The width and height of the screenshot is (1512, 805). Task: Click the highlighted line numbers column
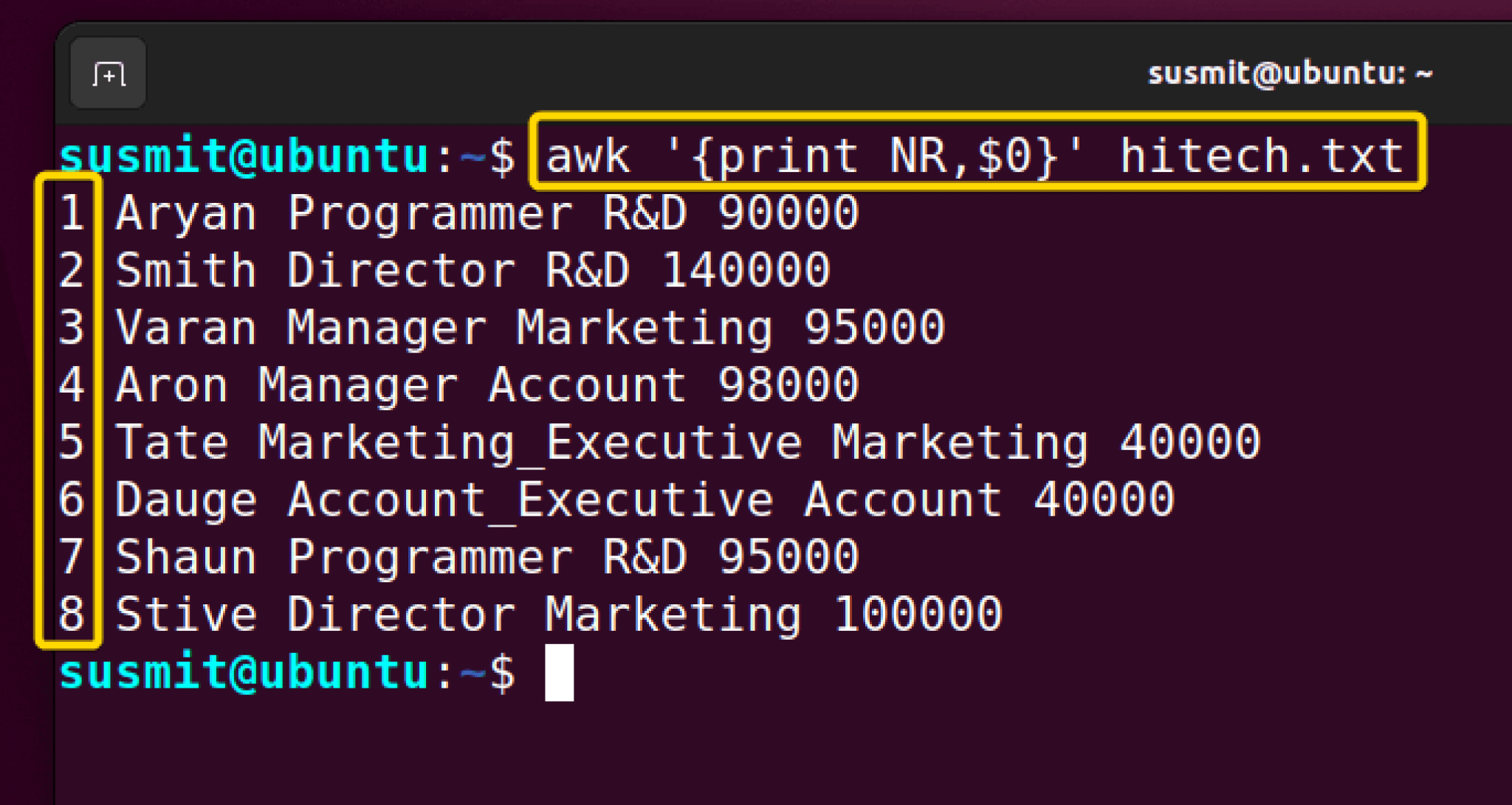tap(71, 410)
